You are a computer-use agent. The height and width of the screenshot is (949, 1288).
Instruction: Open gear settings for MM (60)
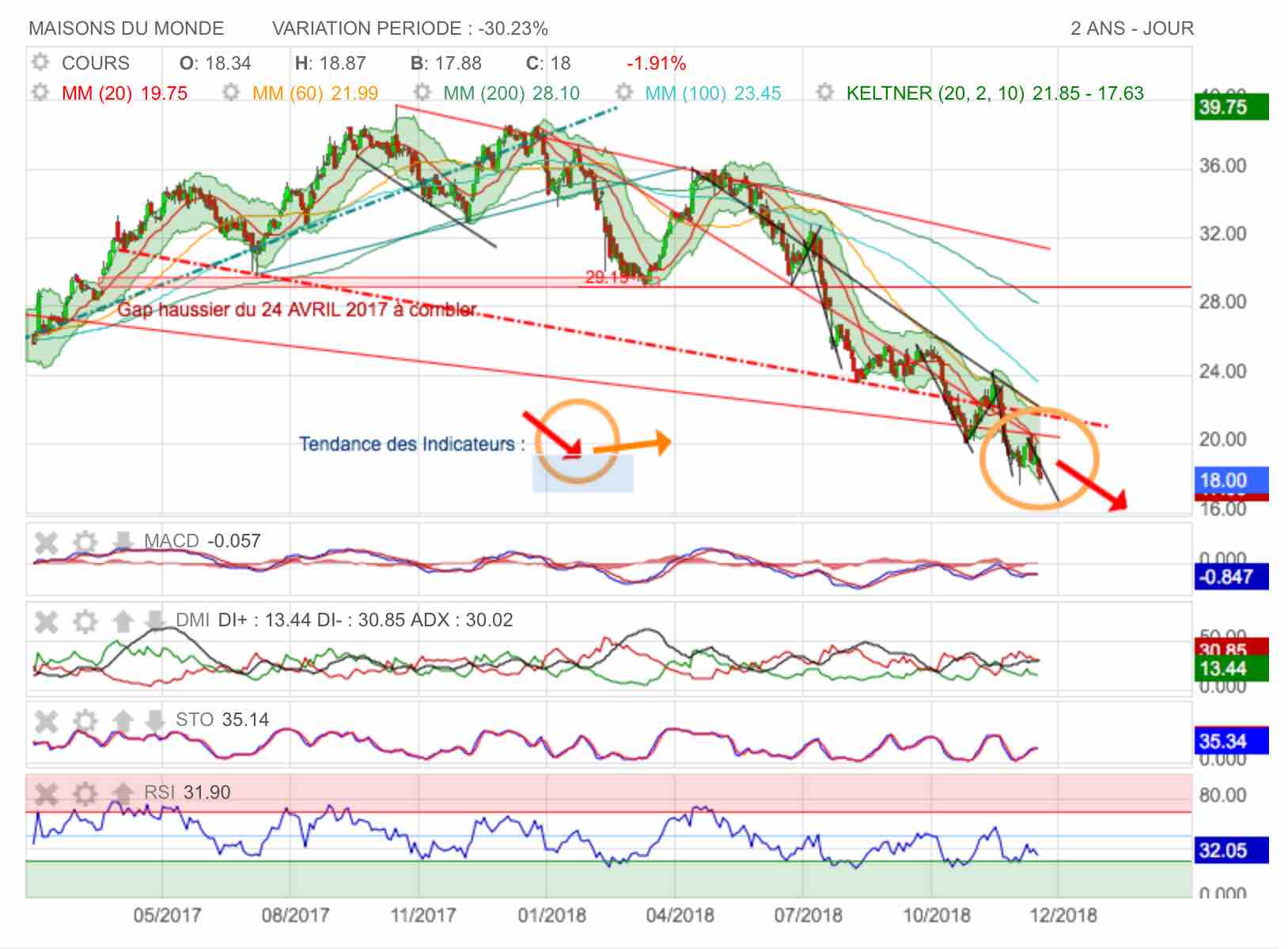(231, 93)
